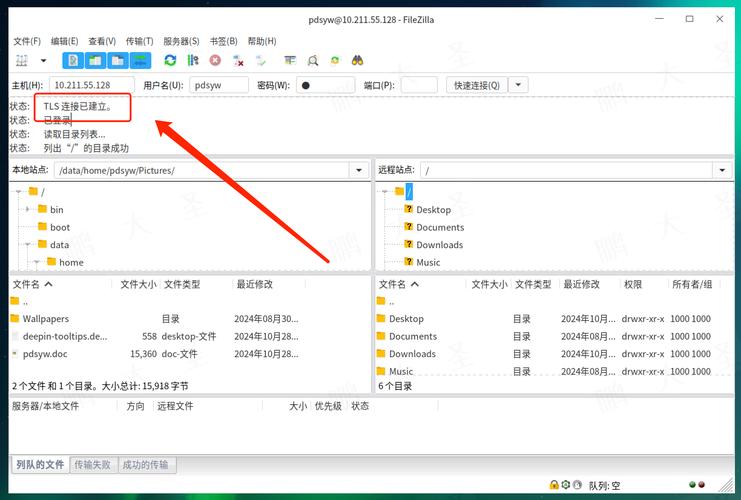Open the directory listing filters

coord(290,60)
